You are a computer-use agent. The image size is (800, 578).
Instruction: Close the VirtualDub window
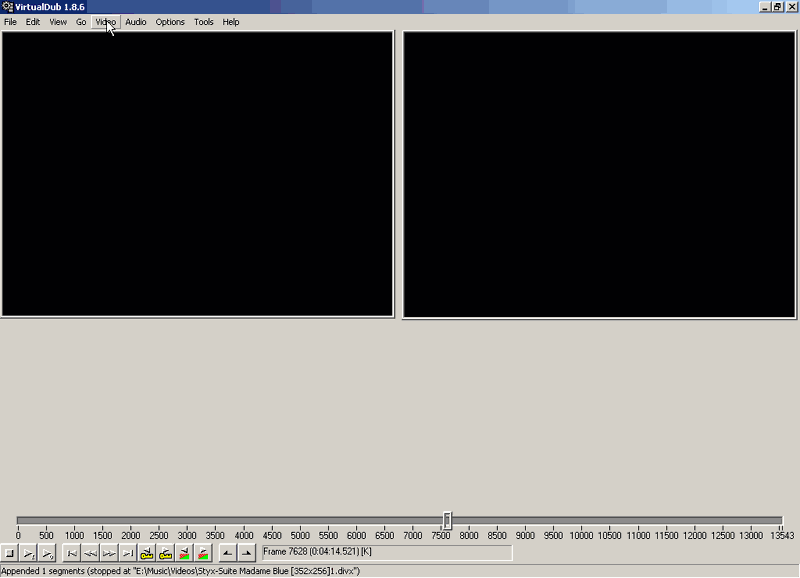pos(792,7)
